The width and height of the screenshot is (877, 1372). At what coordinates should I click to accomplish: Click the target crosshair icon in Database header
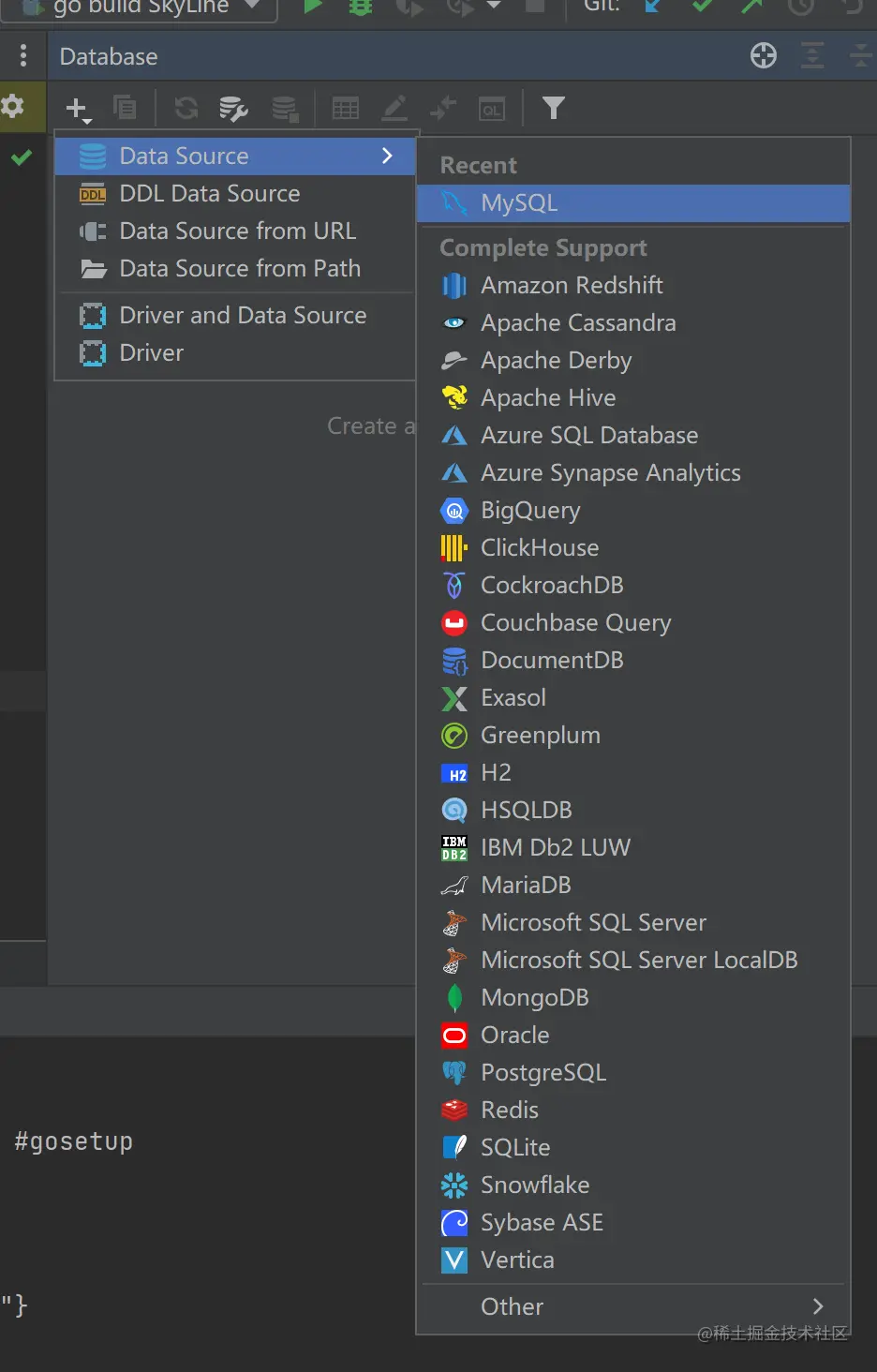point(764,56)
